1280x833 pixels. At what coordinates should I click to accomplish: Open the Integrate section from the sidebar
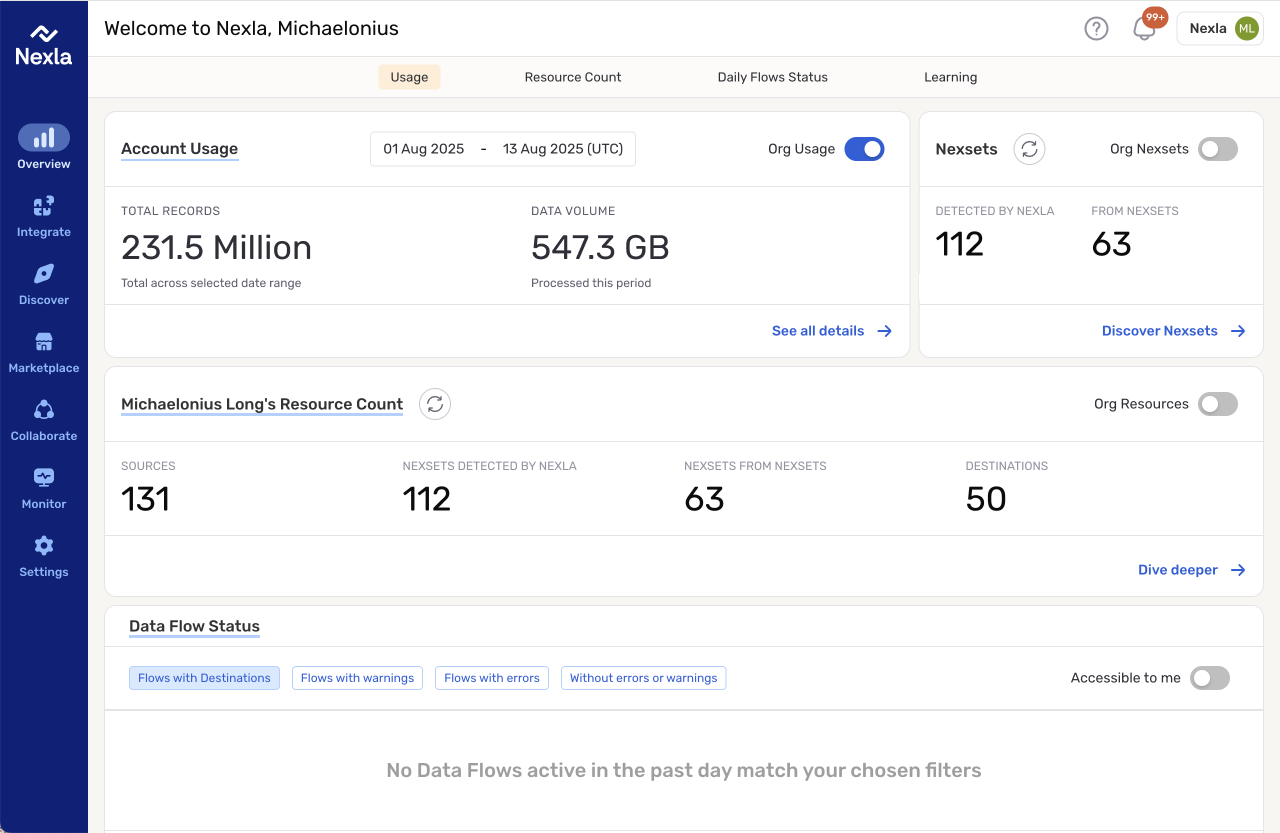click(x=44, y=205)
